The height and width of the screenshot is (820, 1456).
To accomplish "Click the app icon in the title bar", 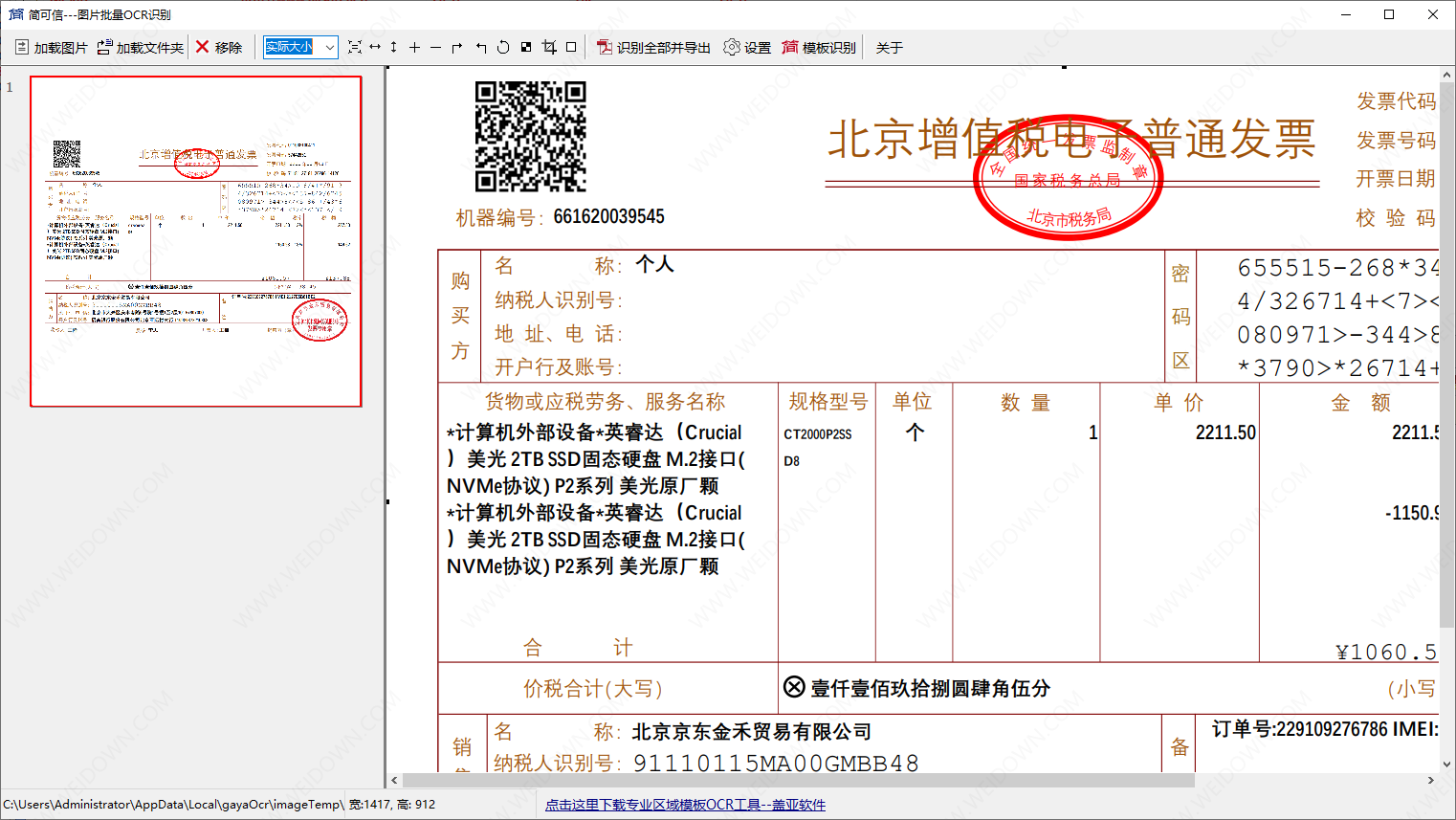I will click(x=15, y=14).
